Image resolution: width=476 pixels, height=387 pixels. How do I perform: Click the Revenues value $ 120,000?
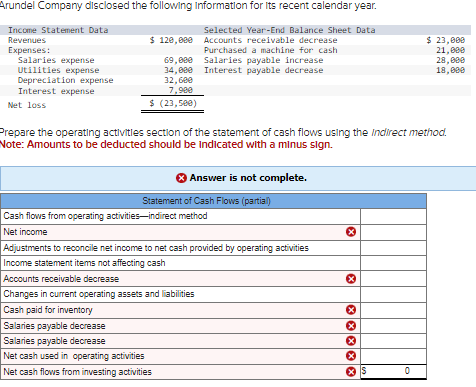point(171,40)
